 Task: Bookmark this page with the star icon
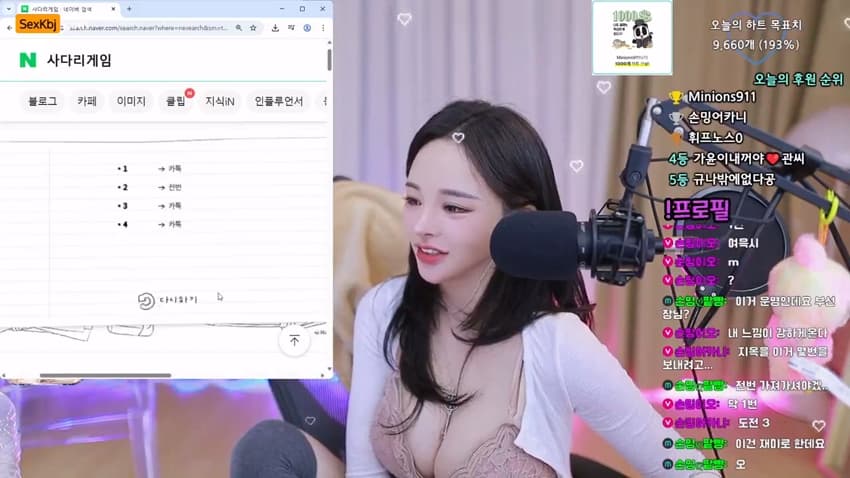[x=253, y=28]
